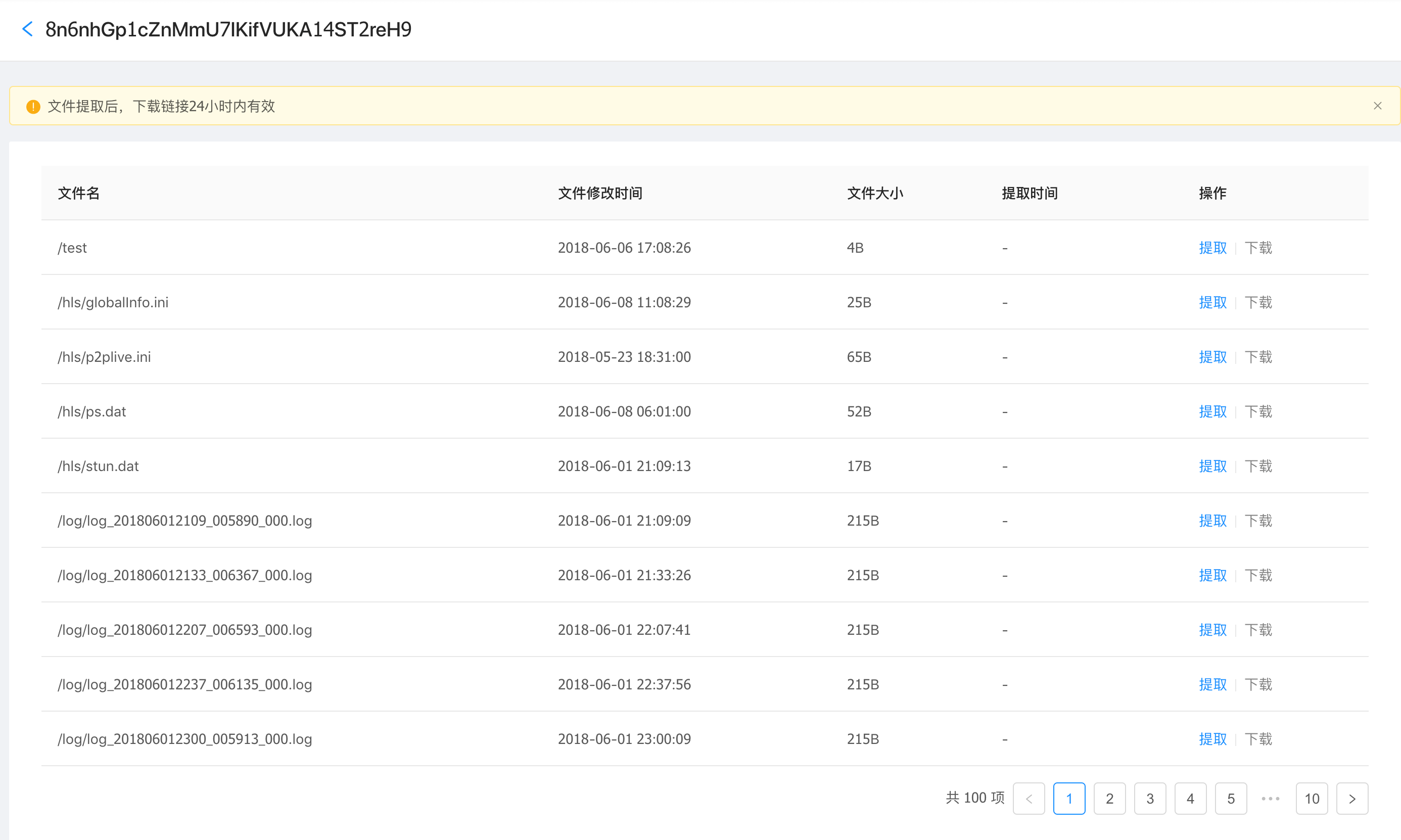Click the 文件修改时间 column header
Image resolution: width=1401 pixels, height=840 pixels.
[x=600, y=194]
